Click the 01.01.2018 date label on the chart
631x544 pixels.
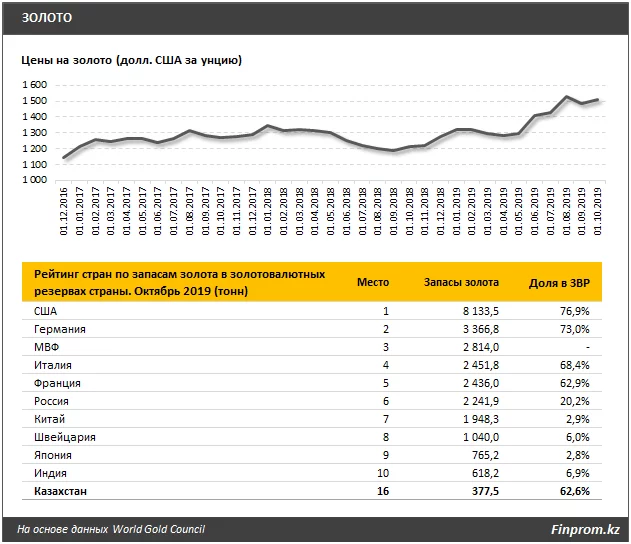pos(270,212)
